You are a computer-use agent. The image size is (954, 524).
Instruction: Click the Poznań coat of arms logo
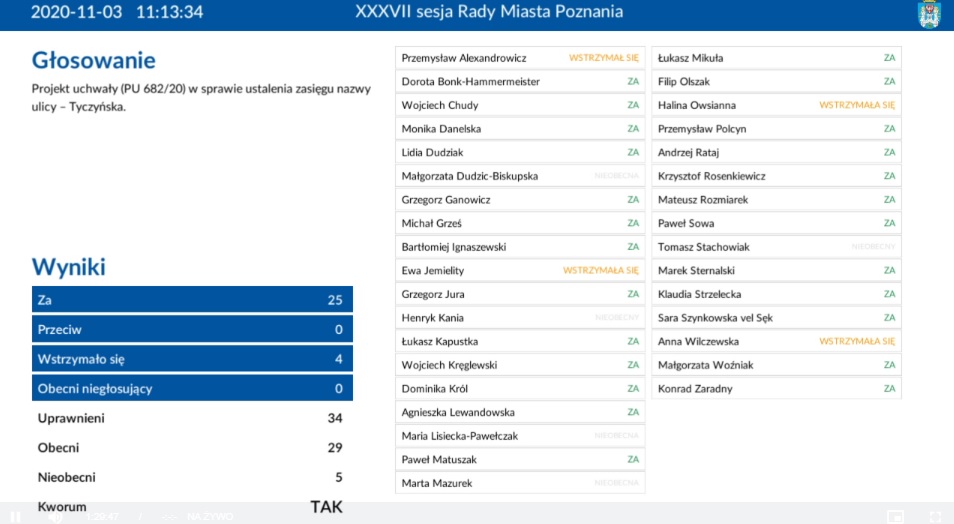click(x=929, y=14)
